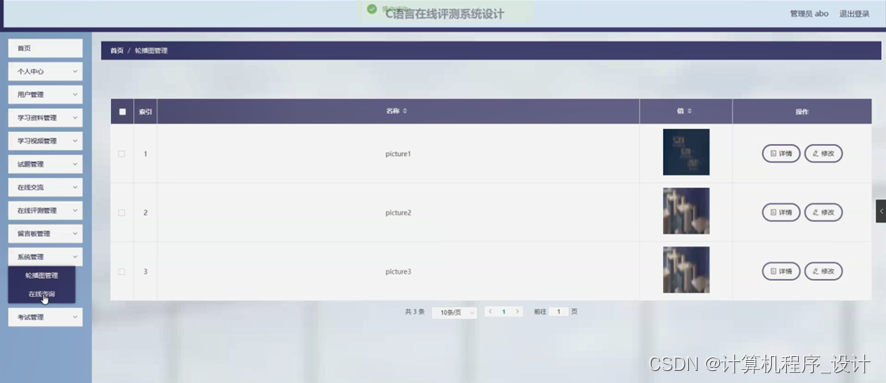Tick the checkbox for picture2 row
The image size is (886, 383).
(121, 212)
